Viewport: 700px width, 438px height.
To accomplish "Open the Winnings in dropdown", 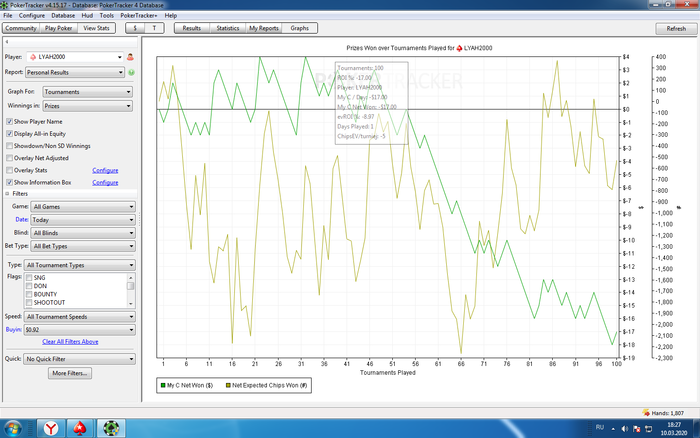I will pos(88,106).
